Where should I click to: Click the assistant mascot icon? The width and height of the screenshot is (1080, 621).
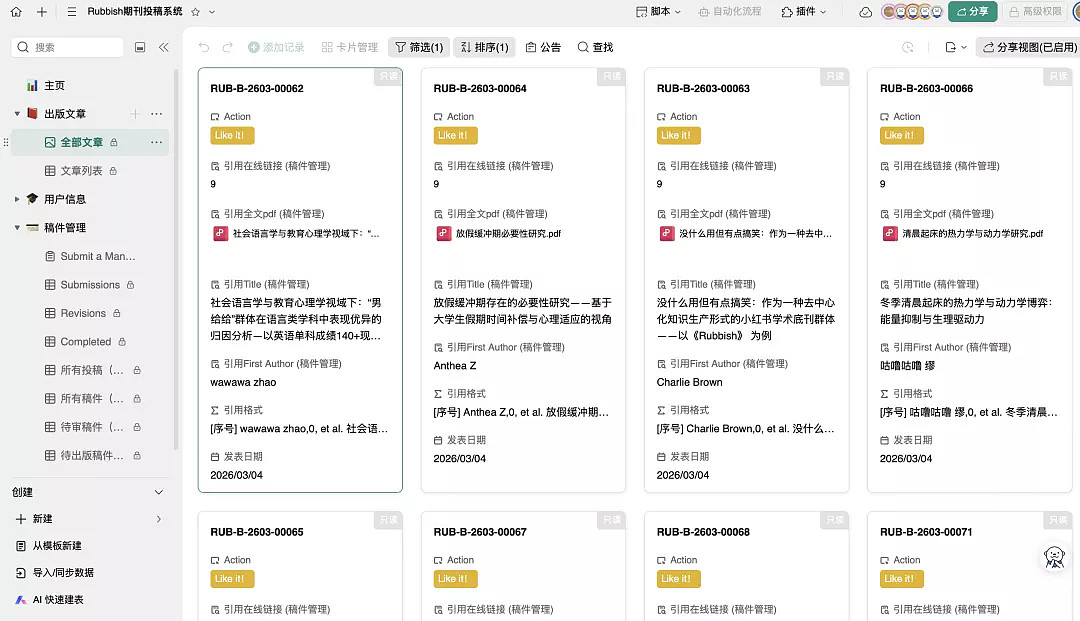(1054, 557)
